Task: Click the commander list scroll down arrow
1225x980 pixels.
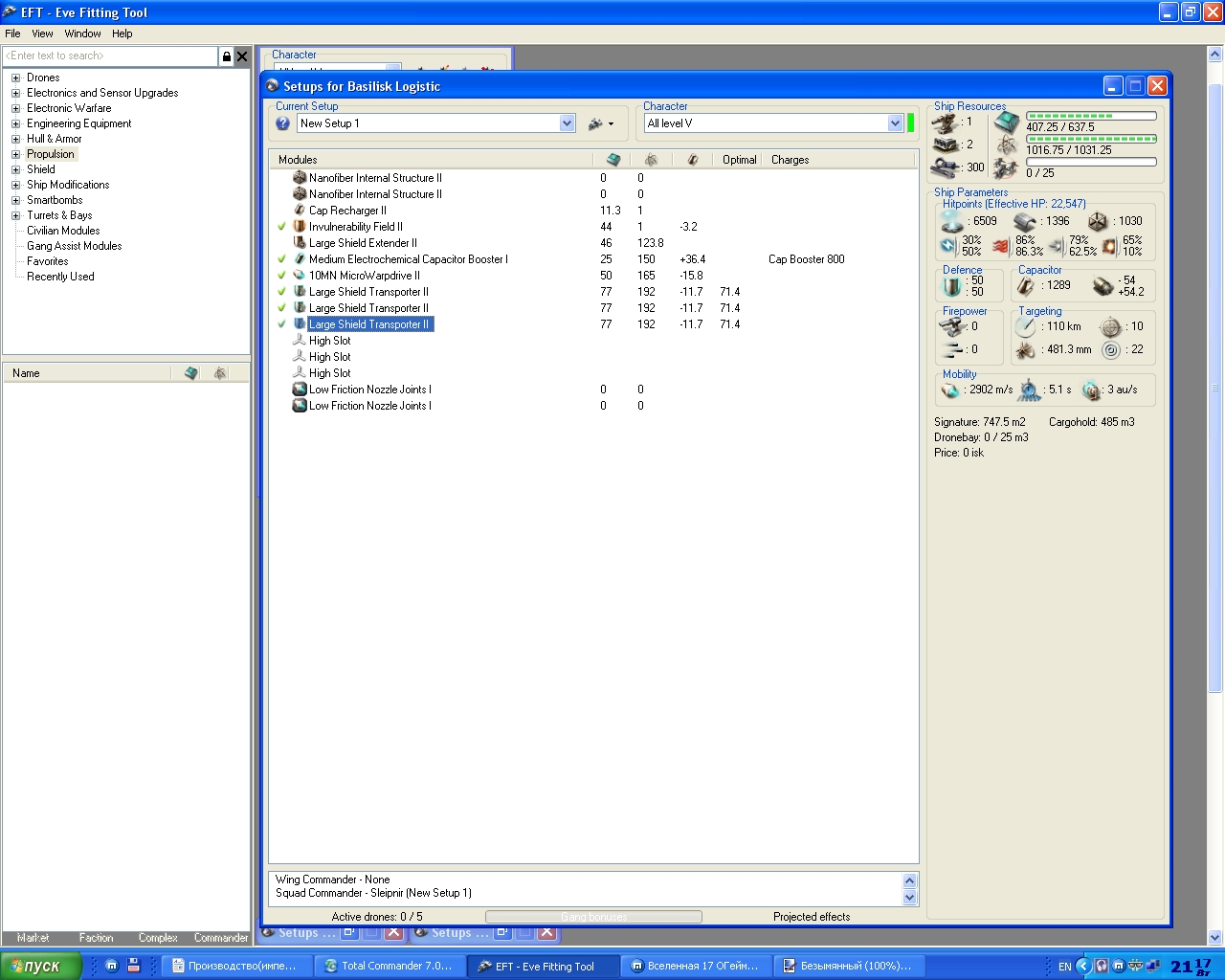Action: pos(909,898)
